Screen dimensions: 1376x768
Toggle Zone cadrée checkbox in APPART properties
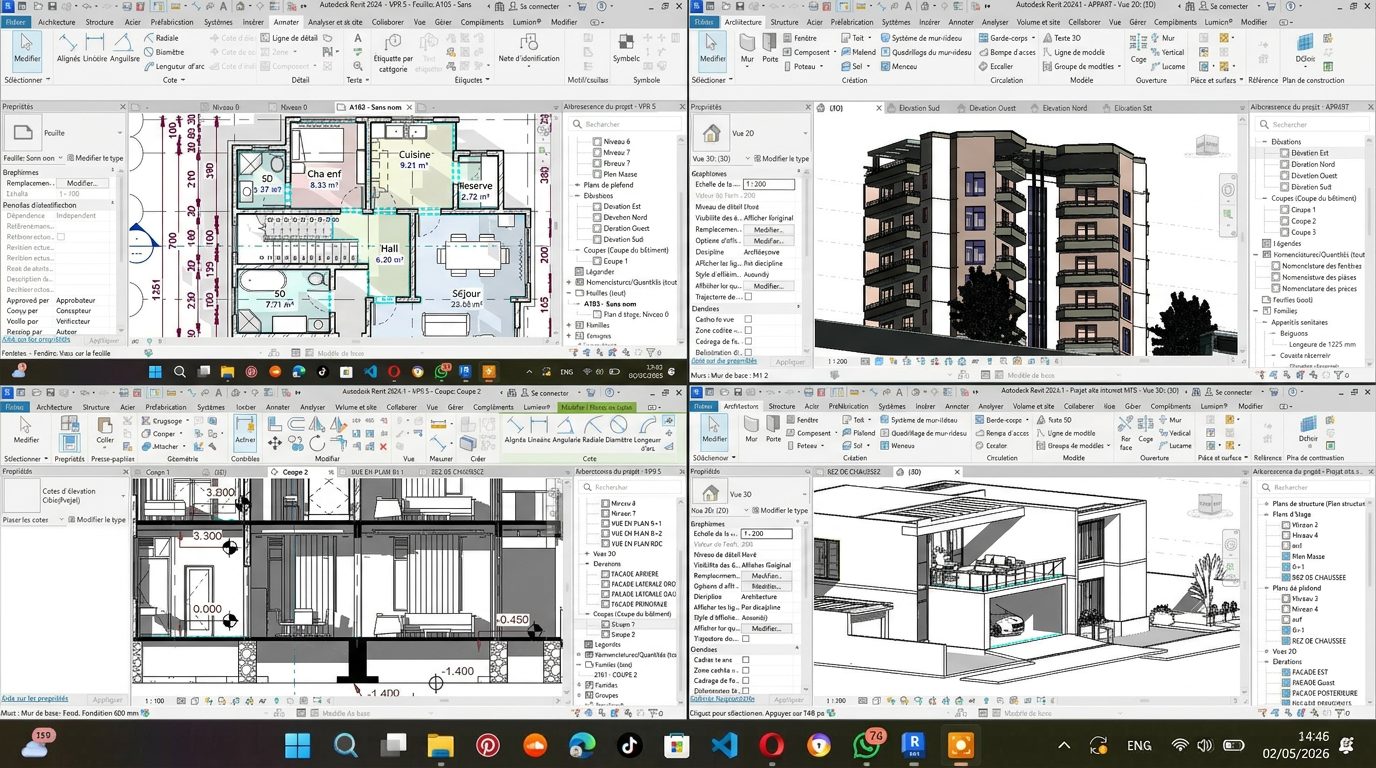(748, 331)
